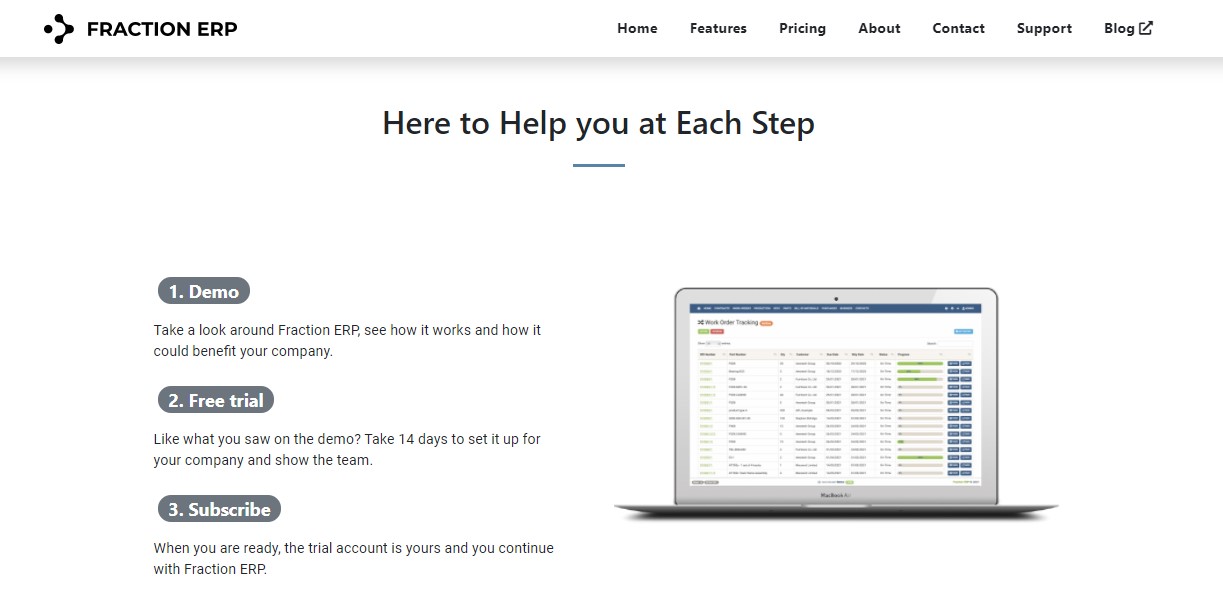Switch to the Features menu item
This screenshot has height=608, width=1223.
click(x=718, y=28)
